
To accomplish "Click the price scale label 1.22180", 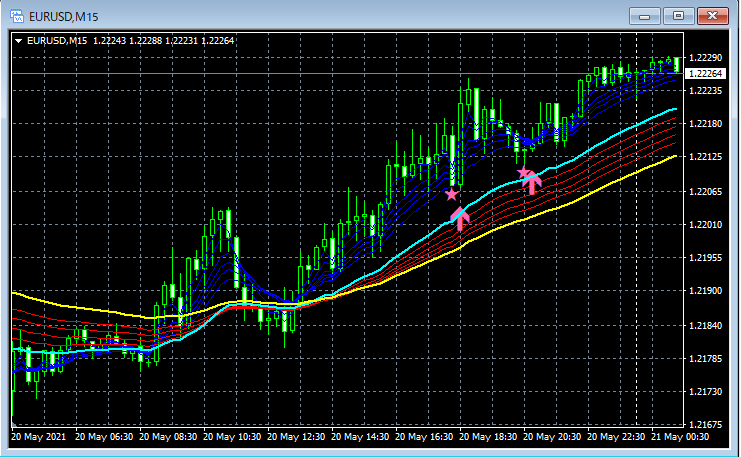I will click(x=706, y=124).
